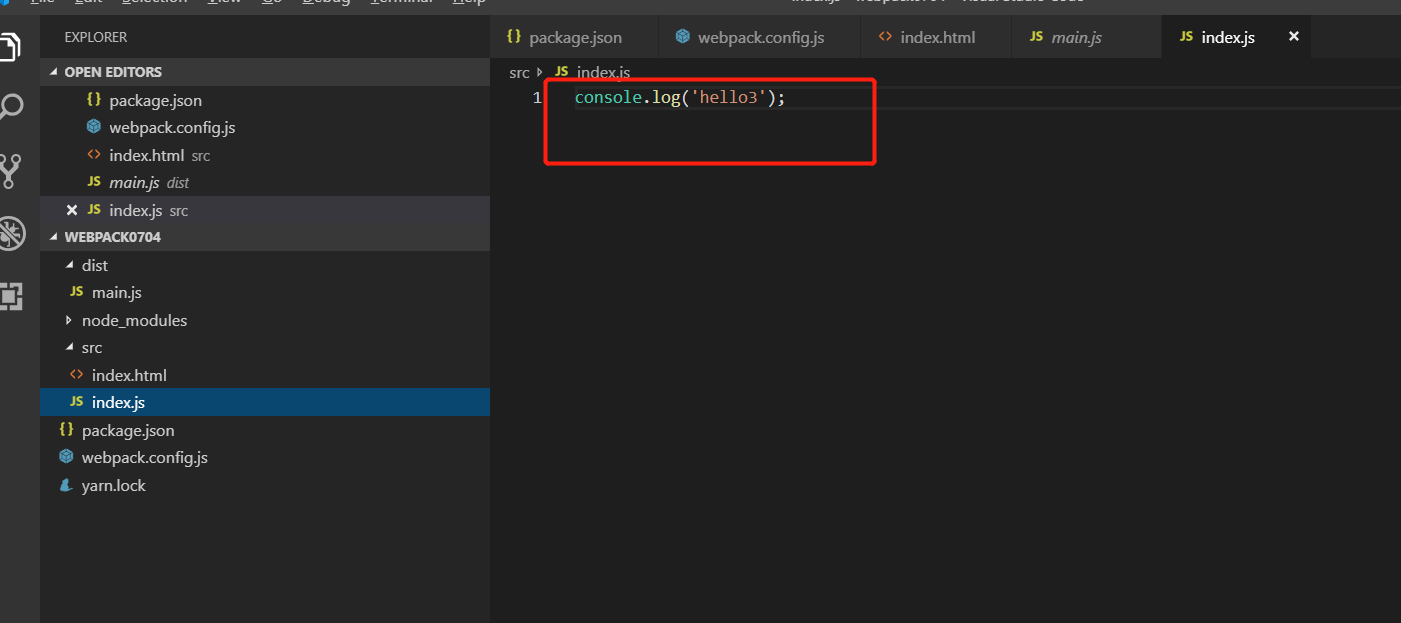Collapse the dist folder
This screenshot has height=623, width=1401.
pos(70,264)
